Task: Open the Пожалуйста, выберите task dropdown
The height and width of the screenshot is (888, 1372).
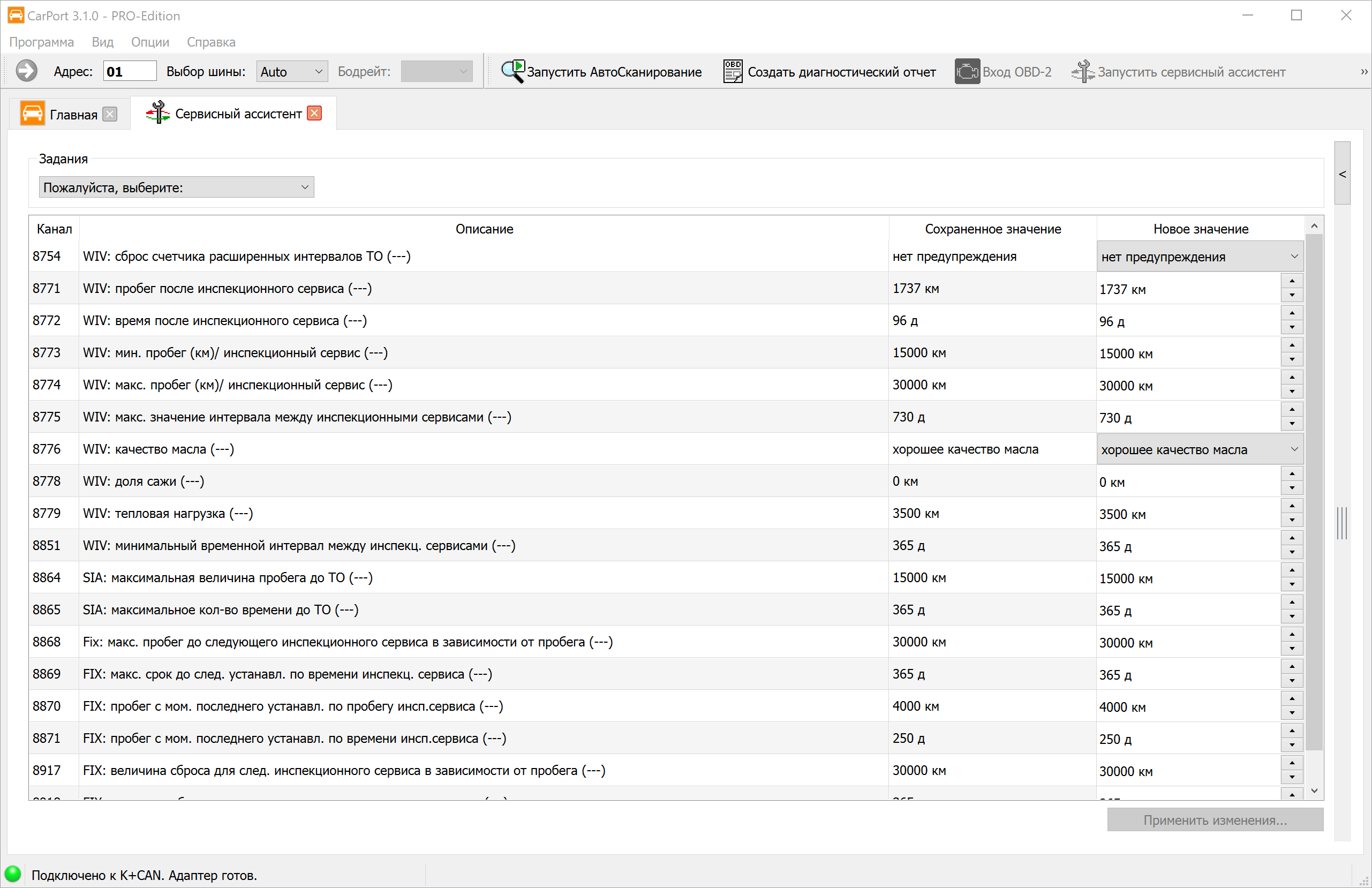Action: 176,187
